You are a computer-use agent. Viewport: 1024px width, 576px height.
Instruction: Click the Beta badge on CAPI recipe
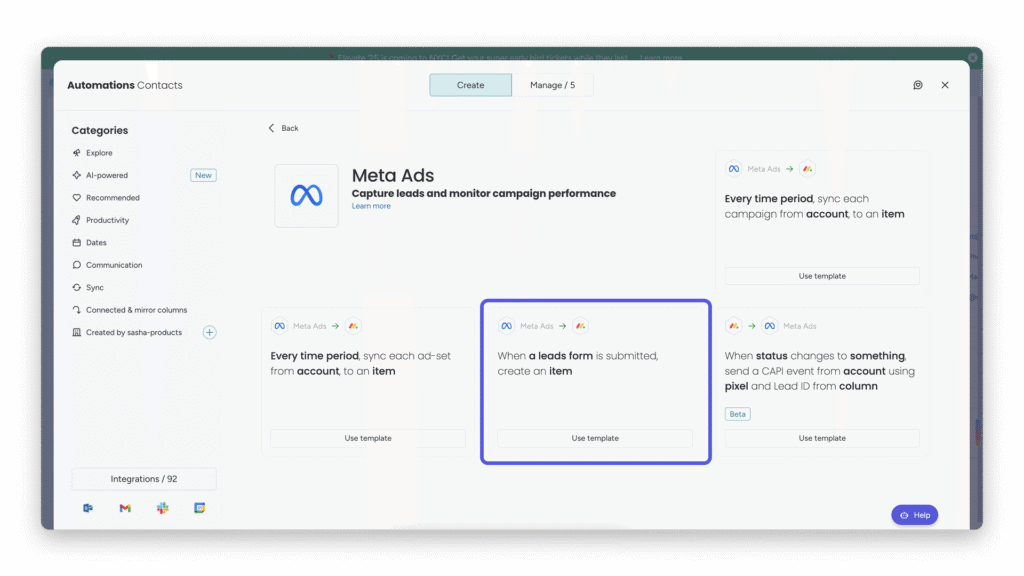tap(737, 414)
